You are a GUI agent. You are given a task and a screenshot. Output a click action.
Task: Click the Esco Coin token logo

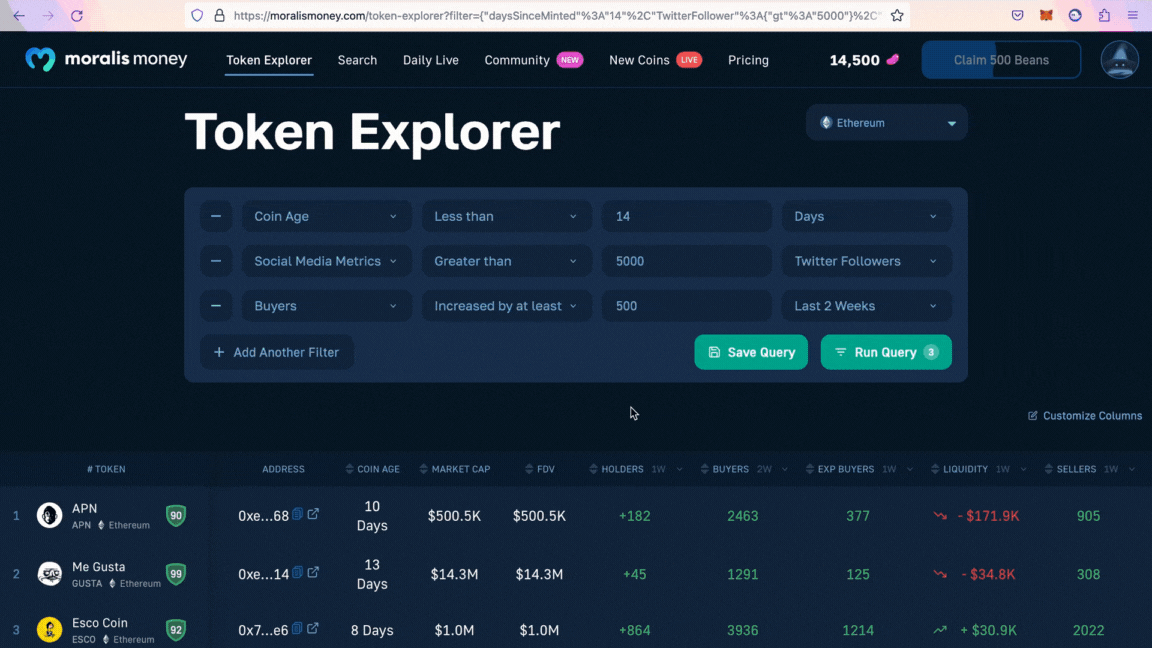[x=49, y=630]
